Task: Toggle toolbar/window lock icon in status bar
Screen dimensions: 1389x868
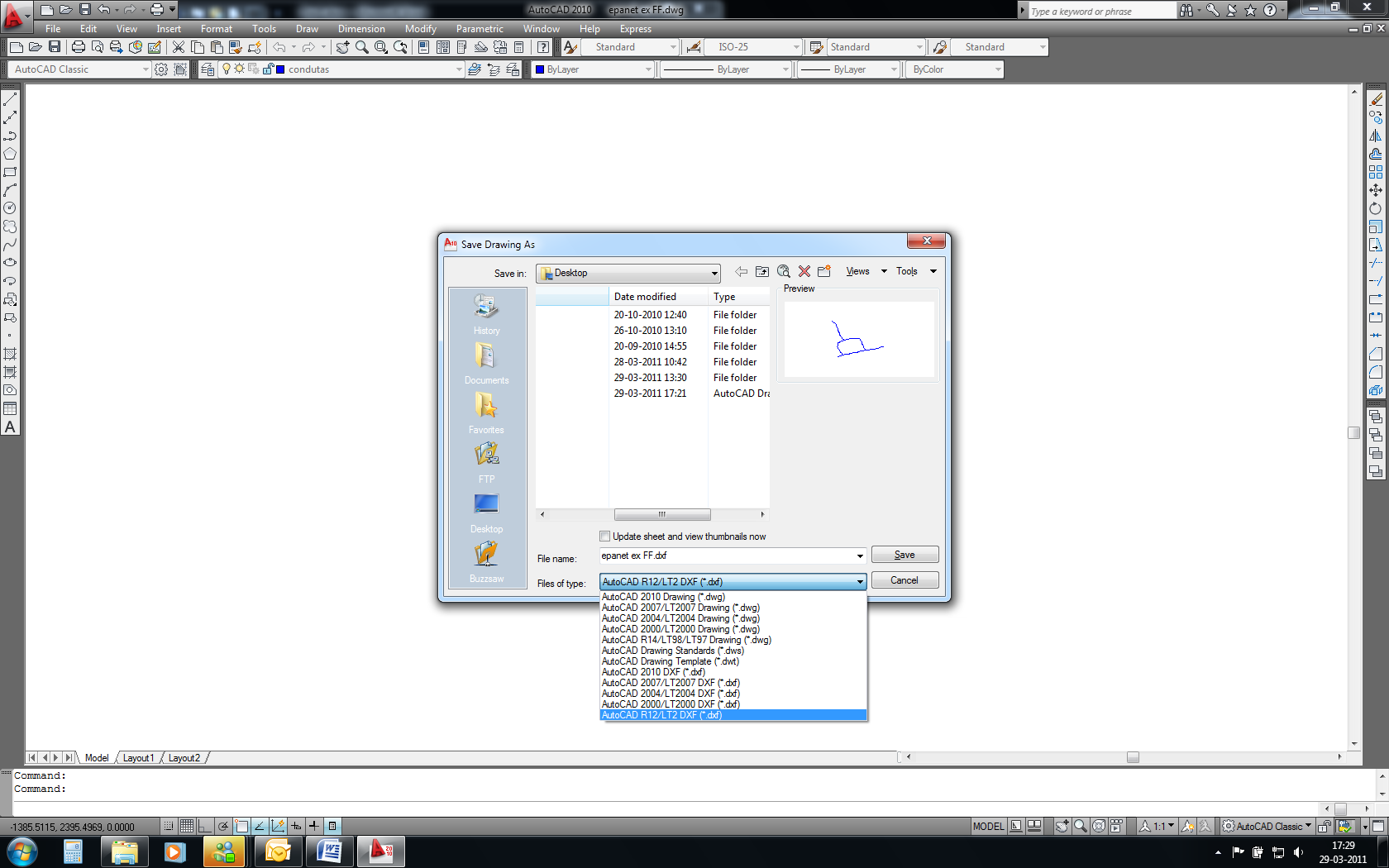Action: [x=1324, y=826]
